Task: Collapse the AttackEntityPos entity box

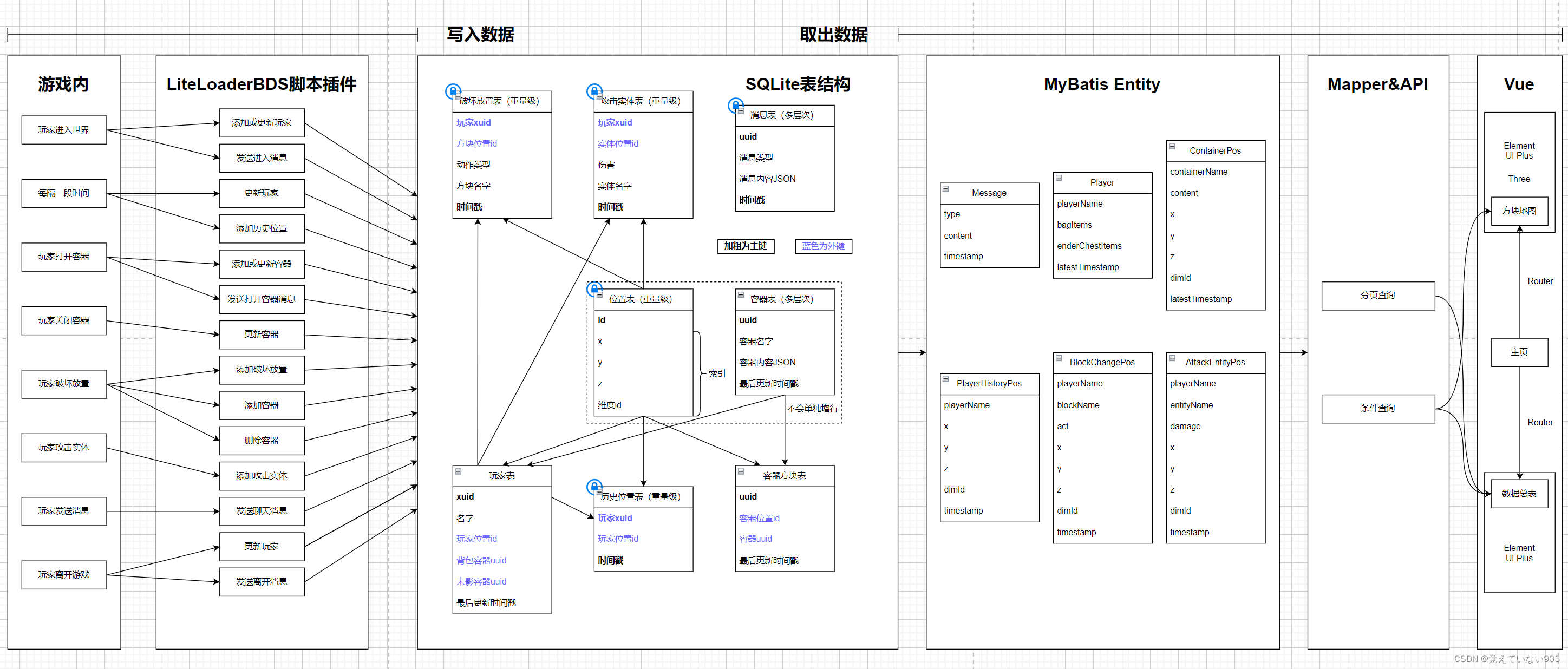Action: click(1172, 358)
